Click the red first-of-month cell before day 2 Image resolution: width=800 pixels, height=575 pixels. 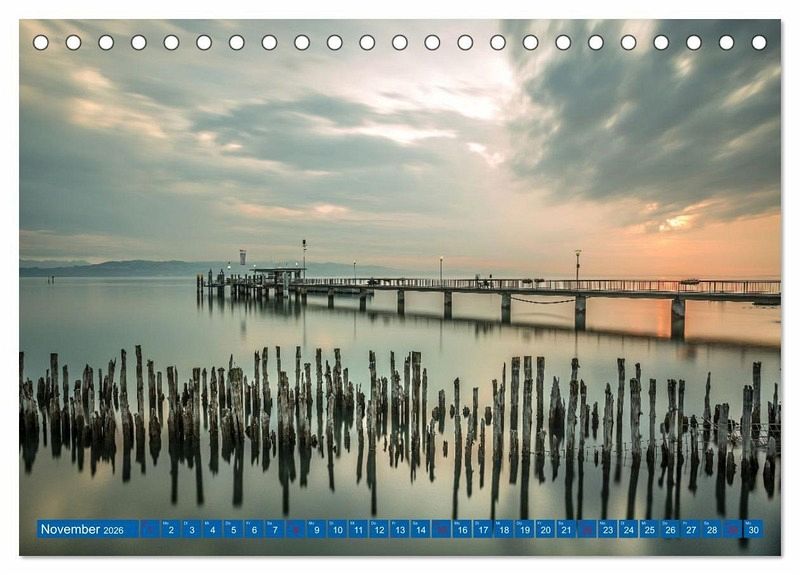150,529
